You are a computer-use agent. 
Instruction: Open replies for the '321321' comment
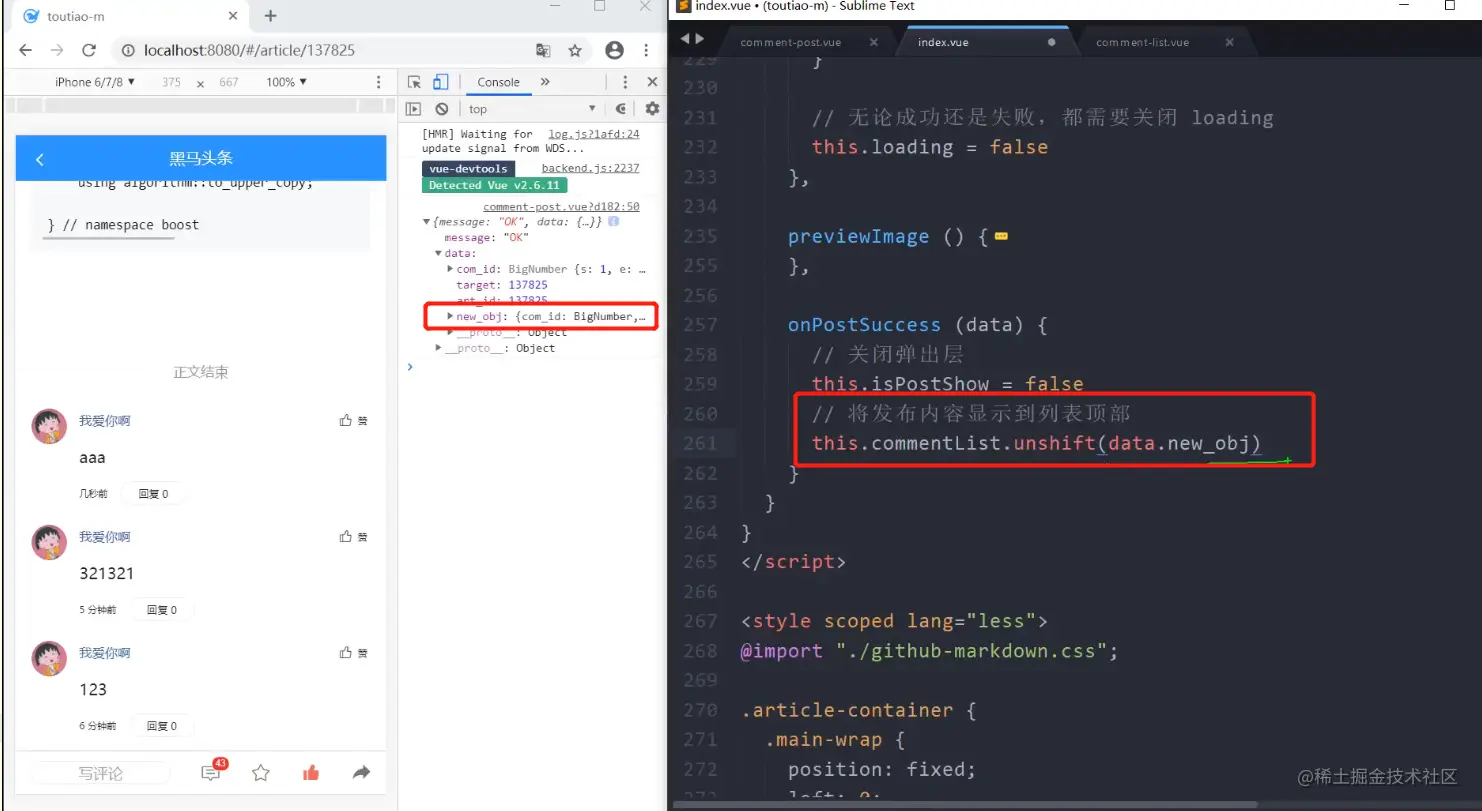coord(162,610)
